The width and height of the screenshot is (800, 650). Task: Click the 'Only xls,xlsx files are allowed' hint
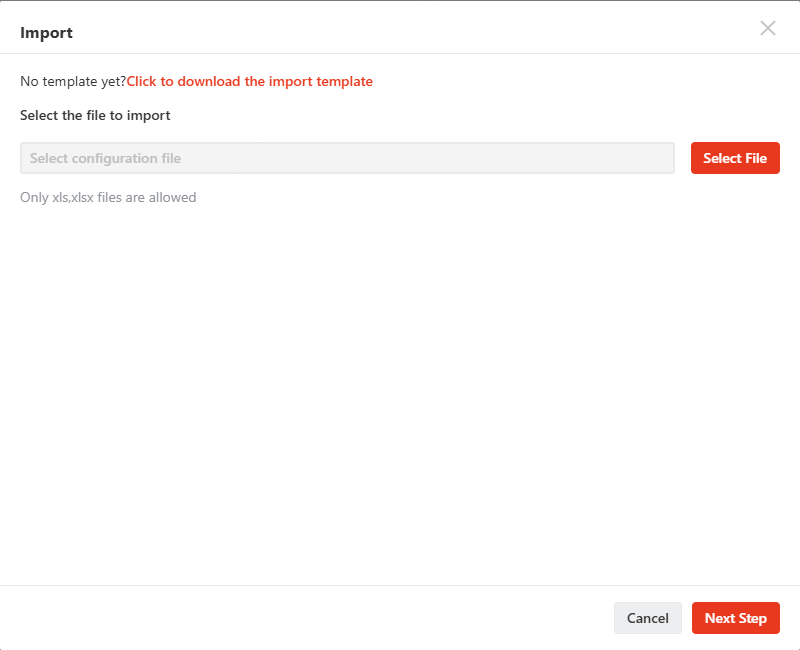pos(108,197)
